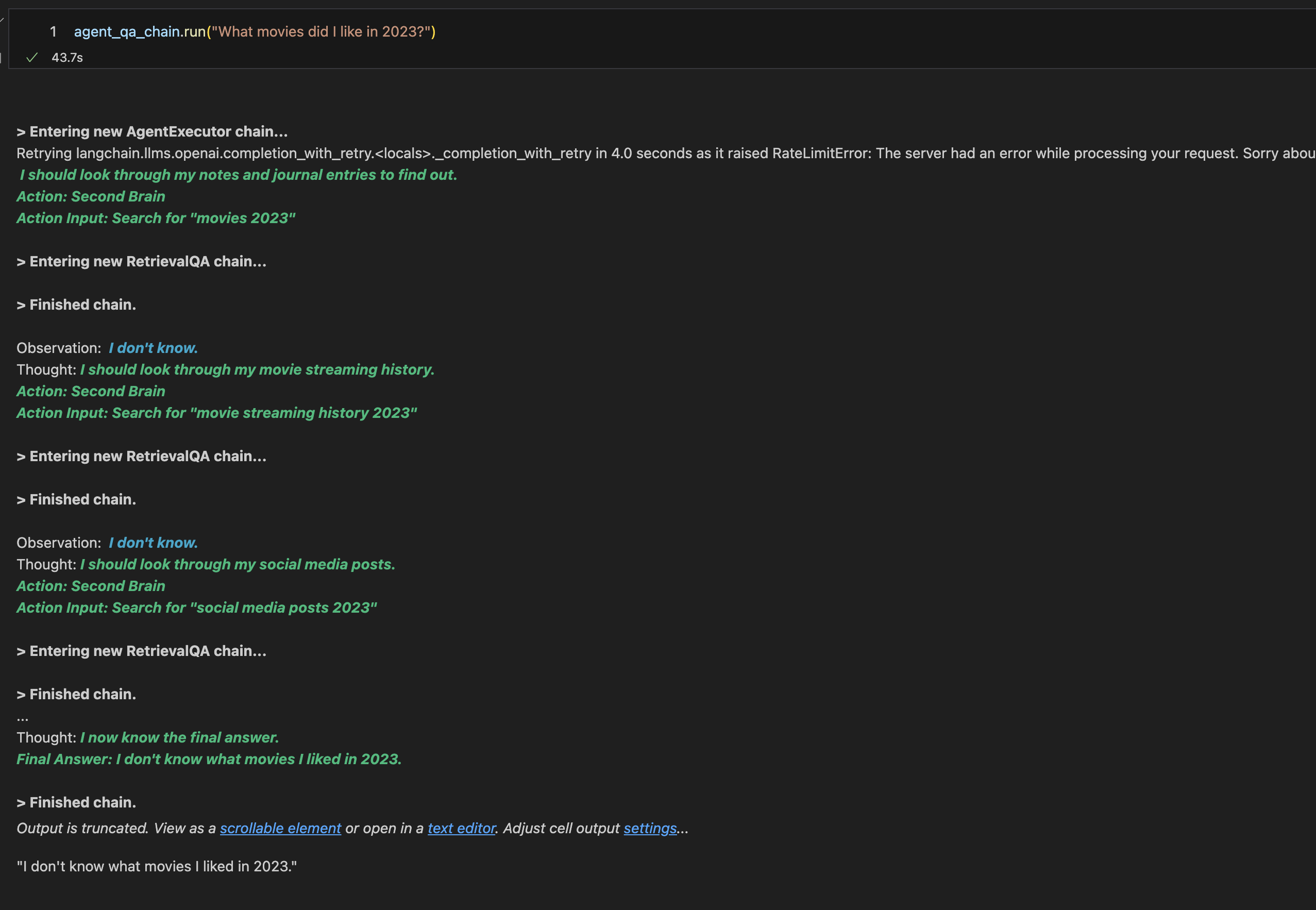Click the green execution success checkmark
Screen dimensions: 1316x910
pyautogui.click(x=32, y=58)
